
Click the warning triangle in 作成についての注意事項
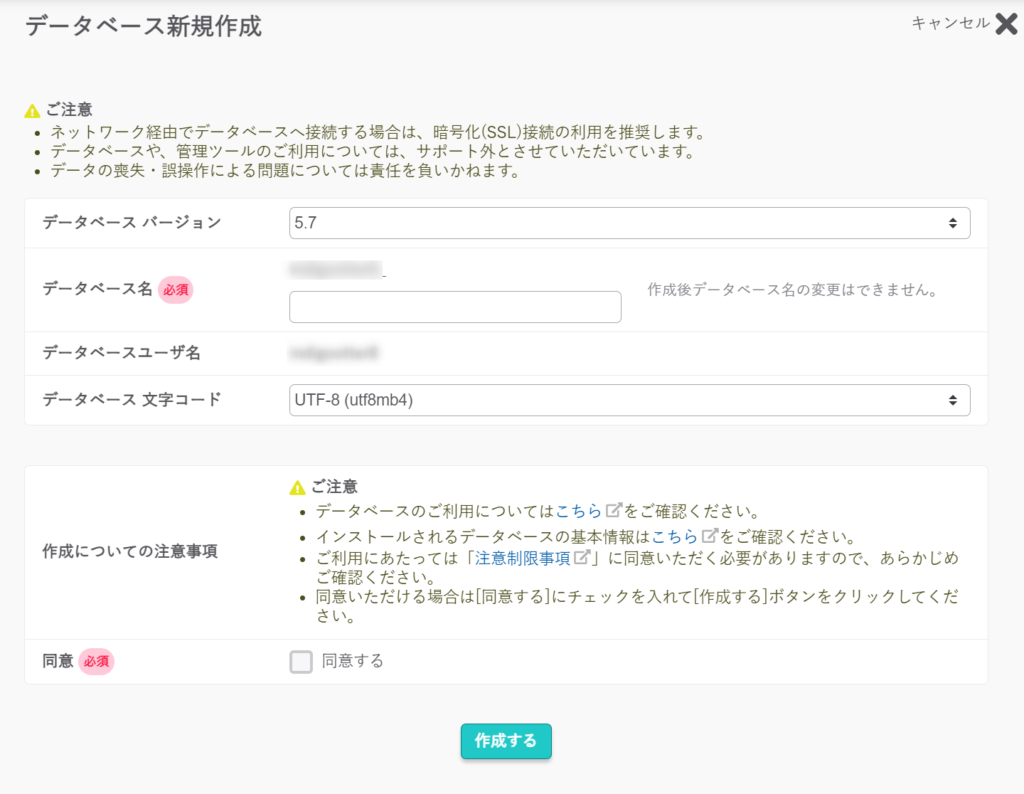tap(297, 488)
